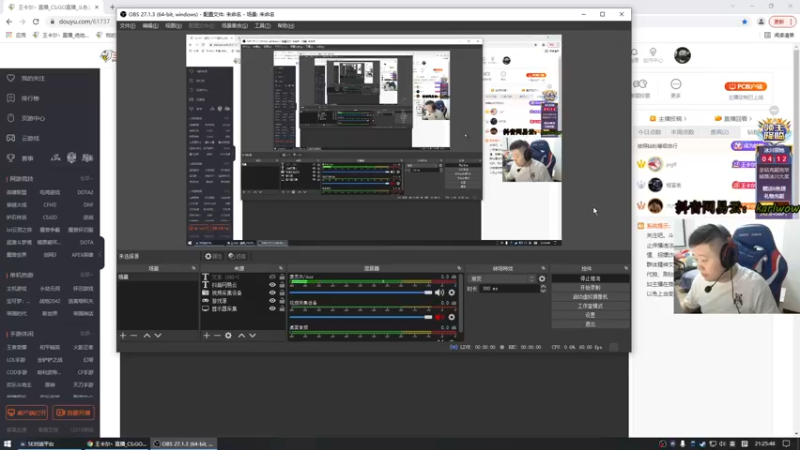Bookmark the page with the star icon
800x450 pixels.
pos(744,21)
